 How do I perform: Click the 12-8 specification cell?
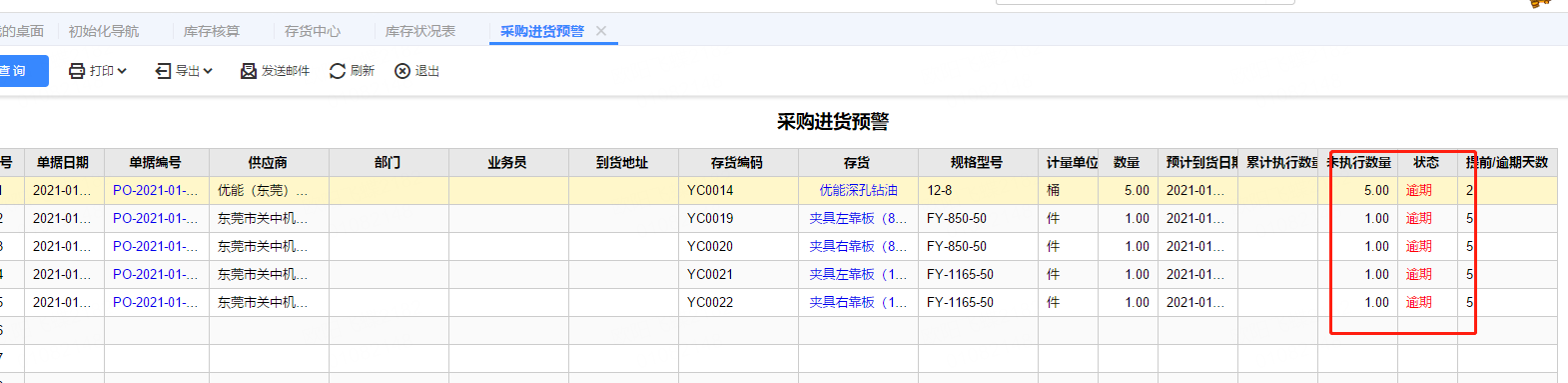[979, 190]
